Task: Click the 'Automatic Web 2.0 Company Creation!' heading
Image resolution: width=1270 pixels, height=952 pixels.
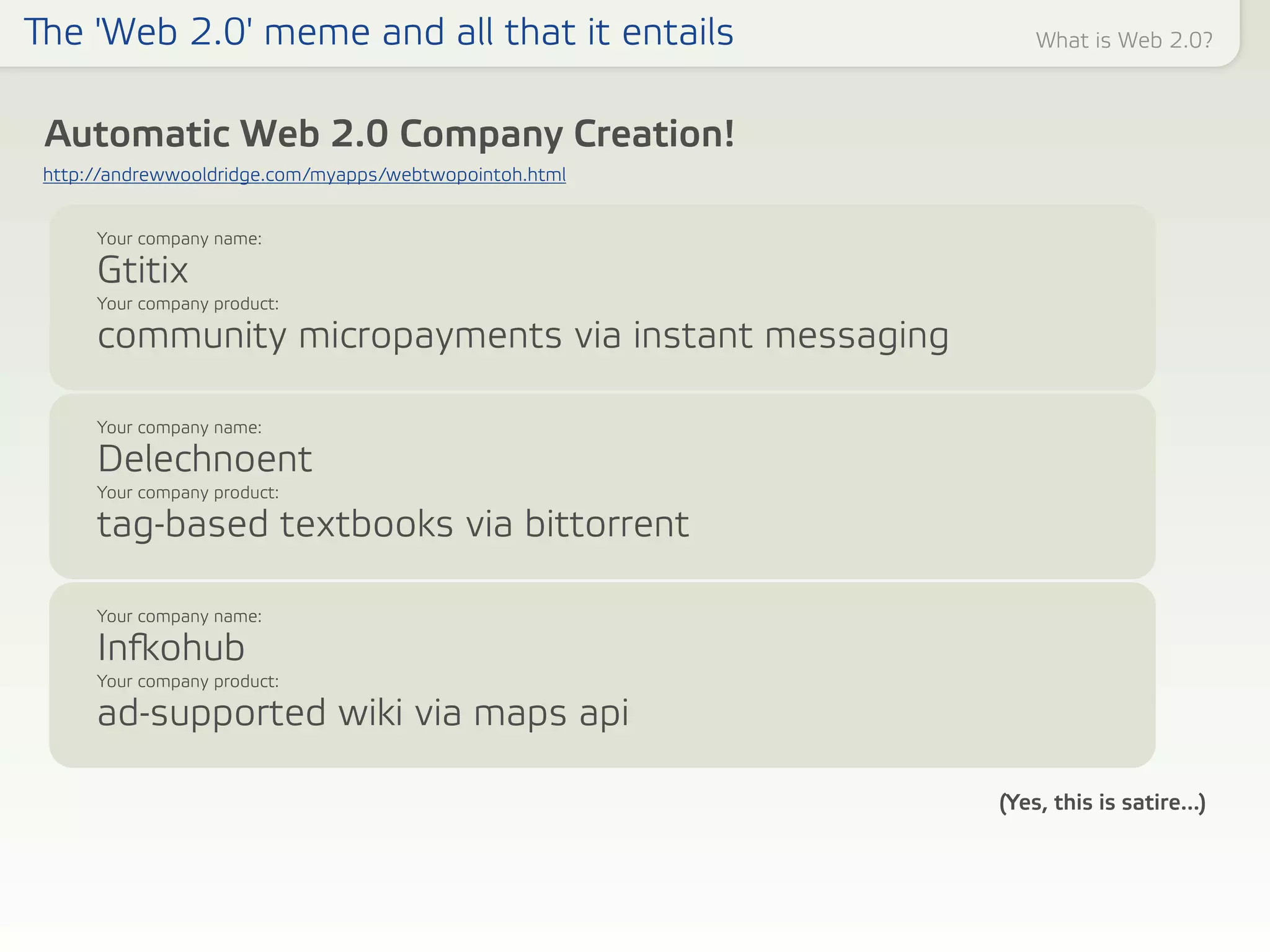Action: coord(389,134)
